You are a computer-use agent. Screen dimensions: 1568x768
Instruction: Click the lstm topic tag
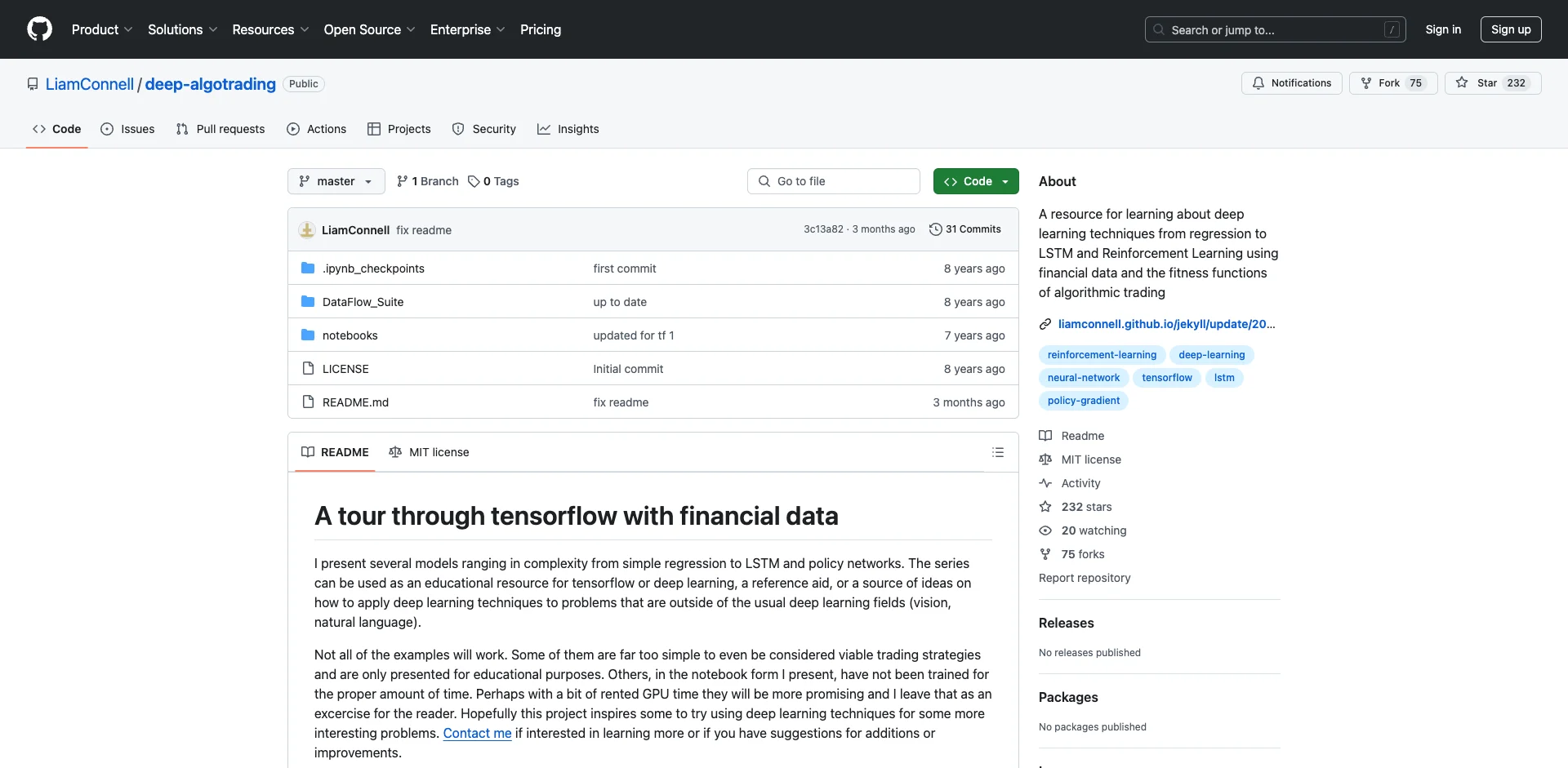pos(1224,378)
